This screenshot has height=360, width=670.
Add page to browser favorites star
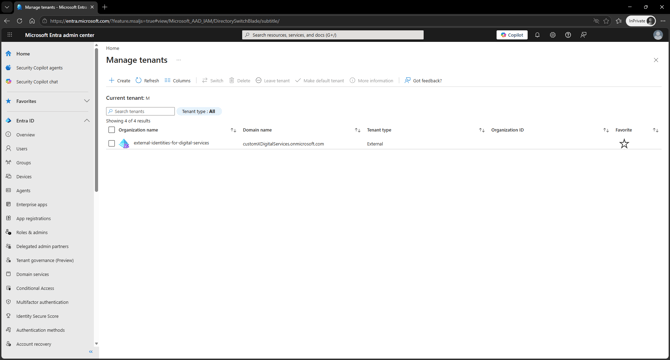[606, 21]
